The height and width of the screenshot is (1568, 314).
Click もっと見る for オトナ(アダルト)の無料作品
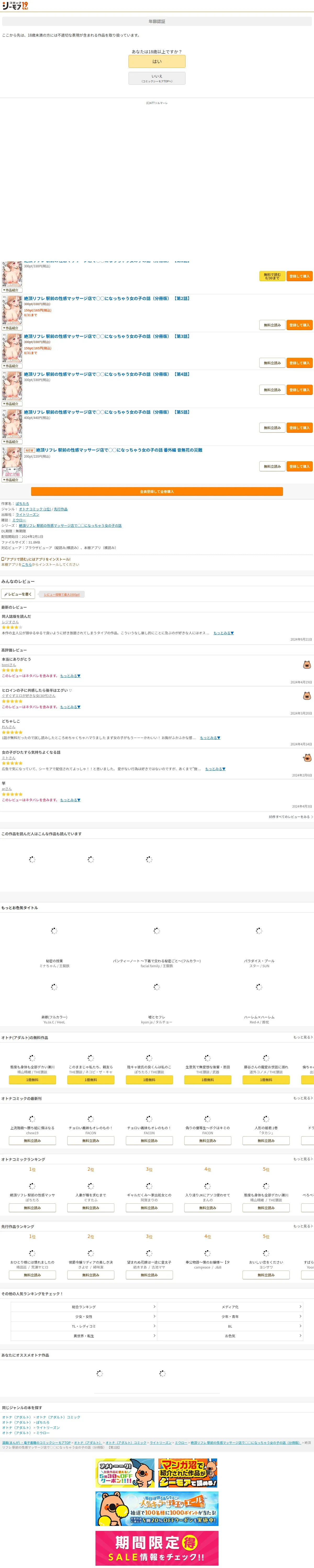pos(303,1037)
